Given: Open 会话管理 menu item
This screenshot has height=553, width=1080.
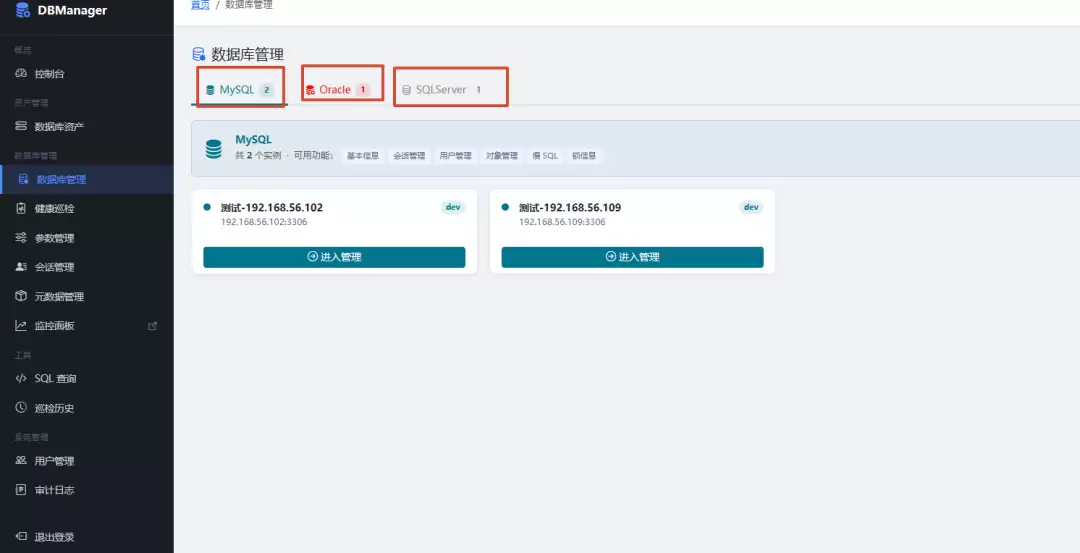Looking at the screenshot, I should [x=87, y=267].
